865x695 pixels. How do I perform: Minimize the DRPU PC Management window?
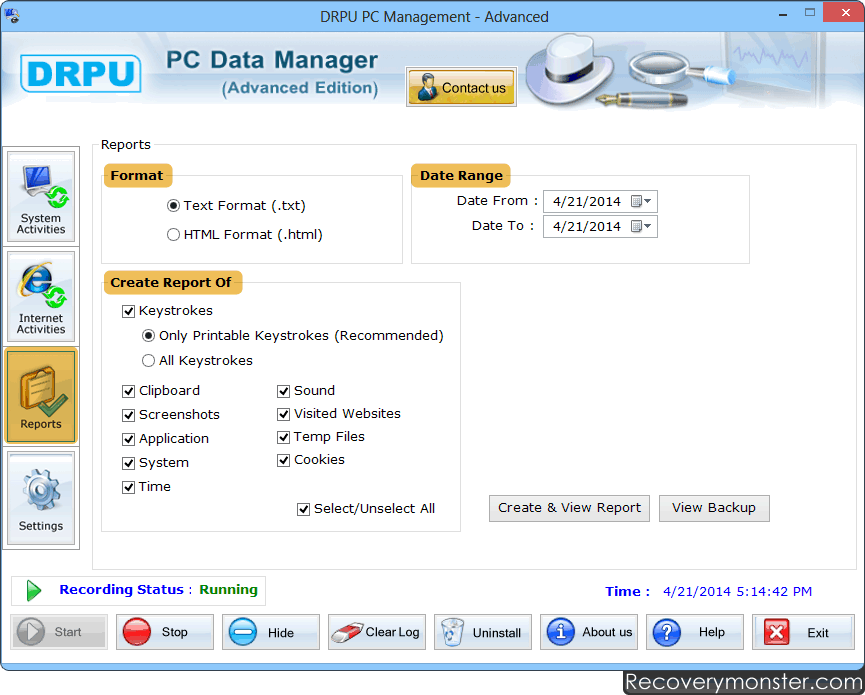782,14
